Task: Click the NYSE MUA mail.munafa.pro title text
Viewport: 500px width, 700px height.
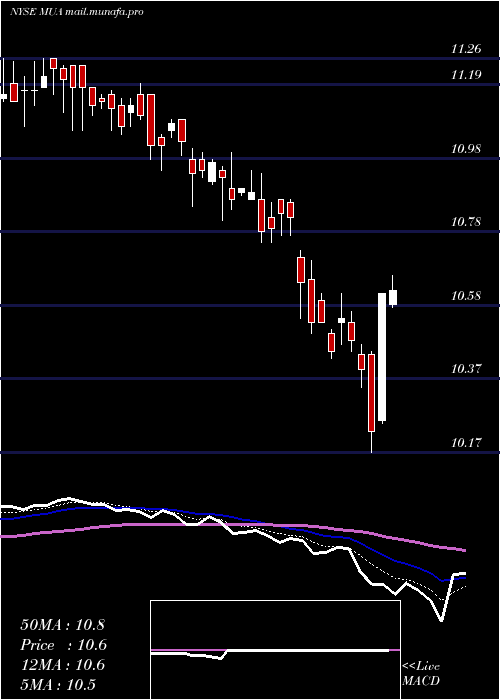Action: pyautogui.click(x=76, y=12)
